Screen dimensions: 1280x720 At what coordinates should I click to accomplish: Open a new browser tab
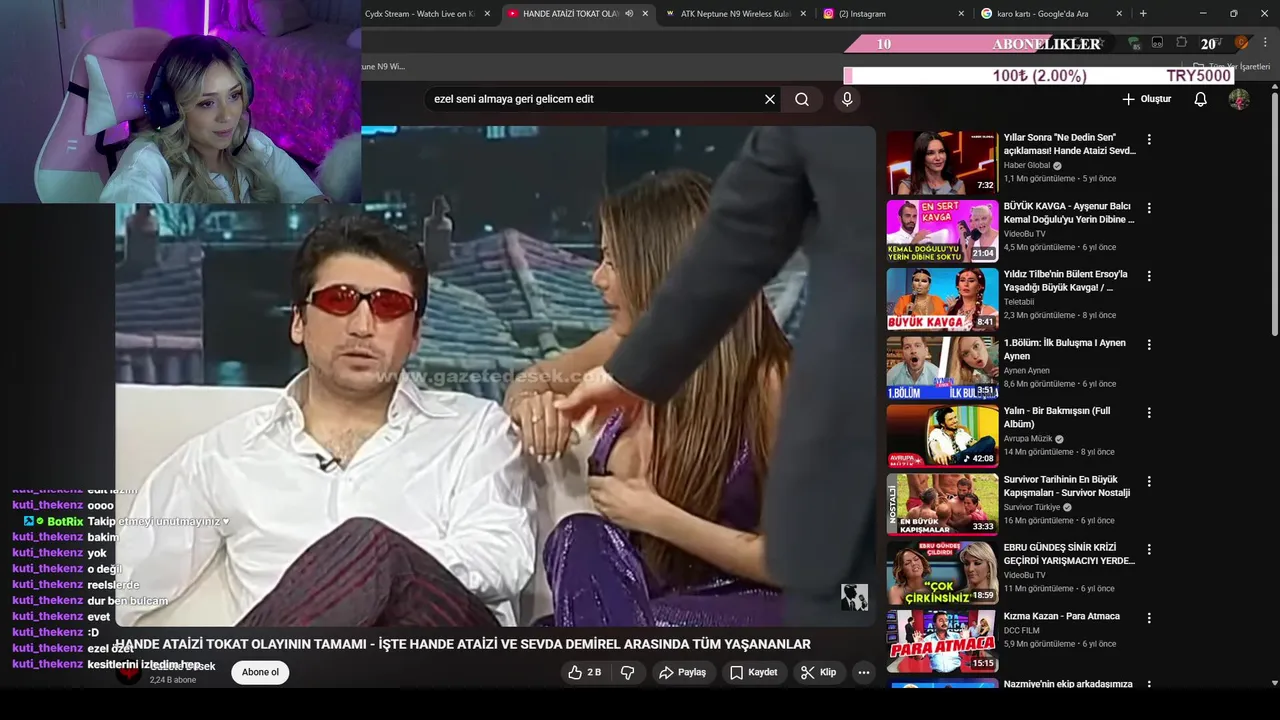click(x=1143, y=14)
